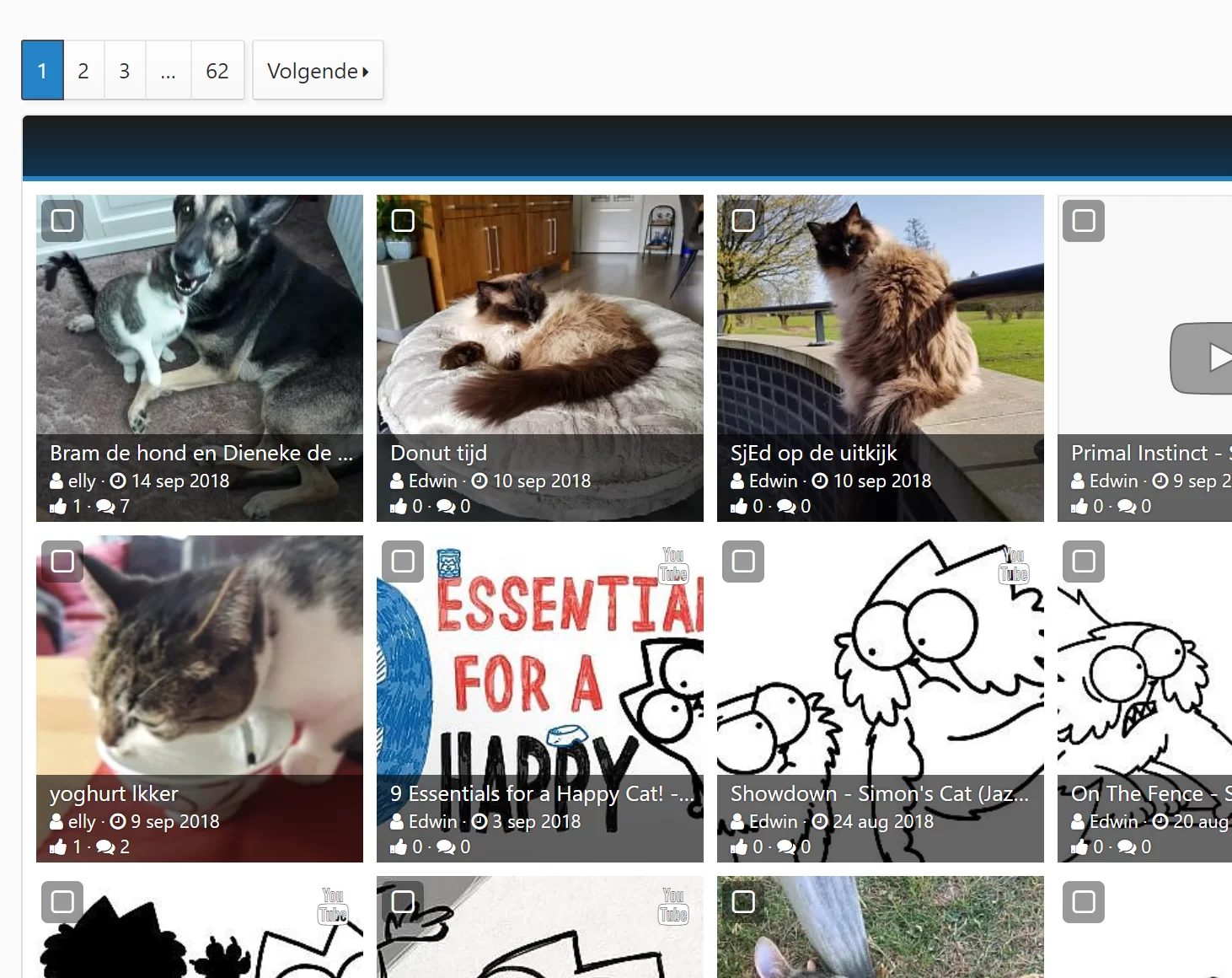The height and width of the screenshot is (978, 1232).
Task: Click the clock icon next to 9 sep 2018 on yoghurt lkker
Action: coord(118,821)
